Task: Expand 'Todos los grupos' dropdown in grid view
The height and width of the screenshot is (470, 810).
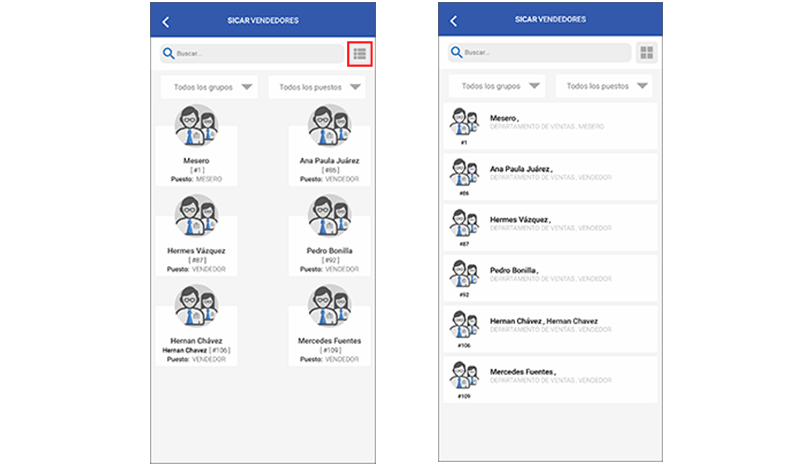Action: click(x=209, y=87)
